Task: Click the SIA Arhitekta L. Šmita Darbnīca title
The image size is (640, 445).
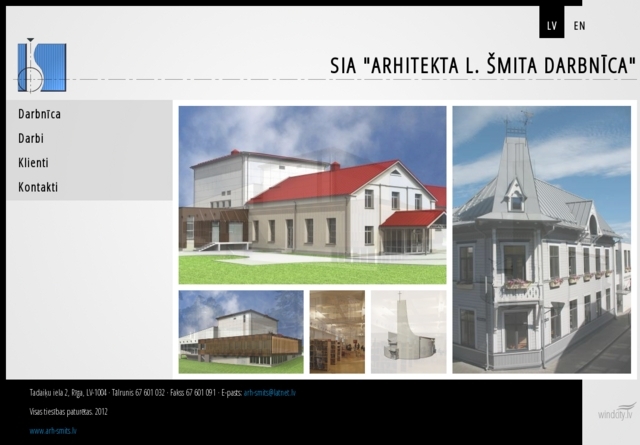Action: [x=483, y=66]
